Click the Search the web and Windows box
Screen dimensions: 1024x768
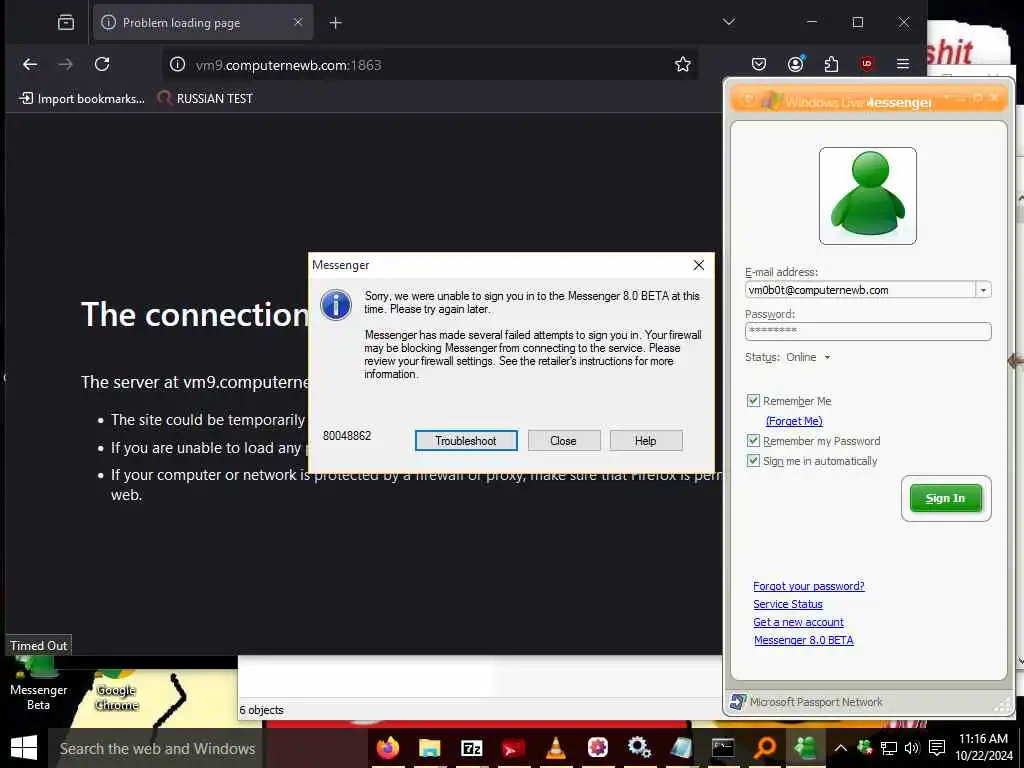157,748
